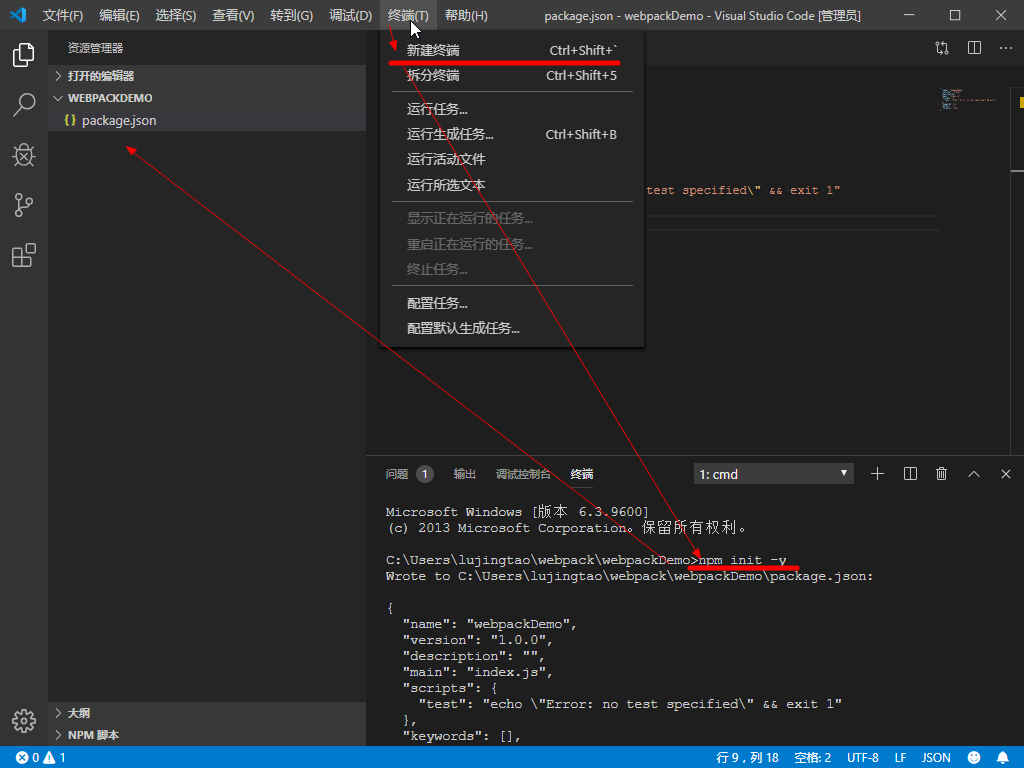Image resolution: width=1024 pixels, height=768 pixels.
Task: Click the open changes compare icon
Action: 942,48
